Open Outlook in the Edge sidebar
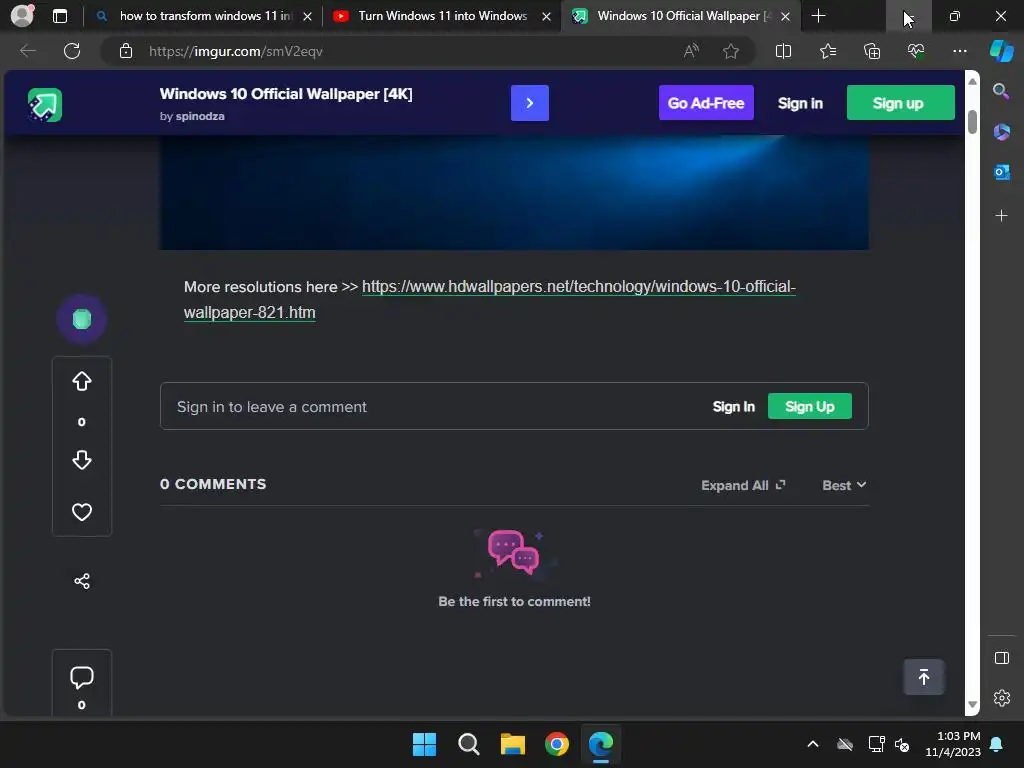Image resolution: width=1024 pixels, height=768 pixels. tap(1001, 172)
